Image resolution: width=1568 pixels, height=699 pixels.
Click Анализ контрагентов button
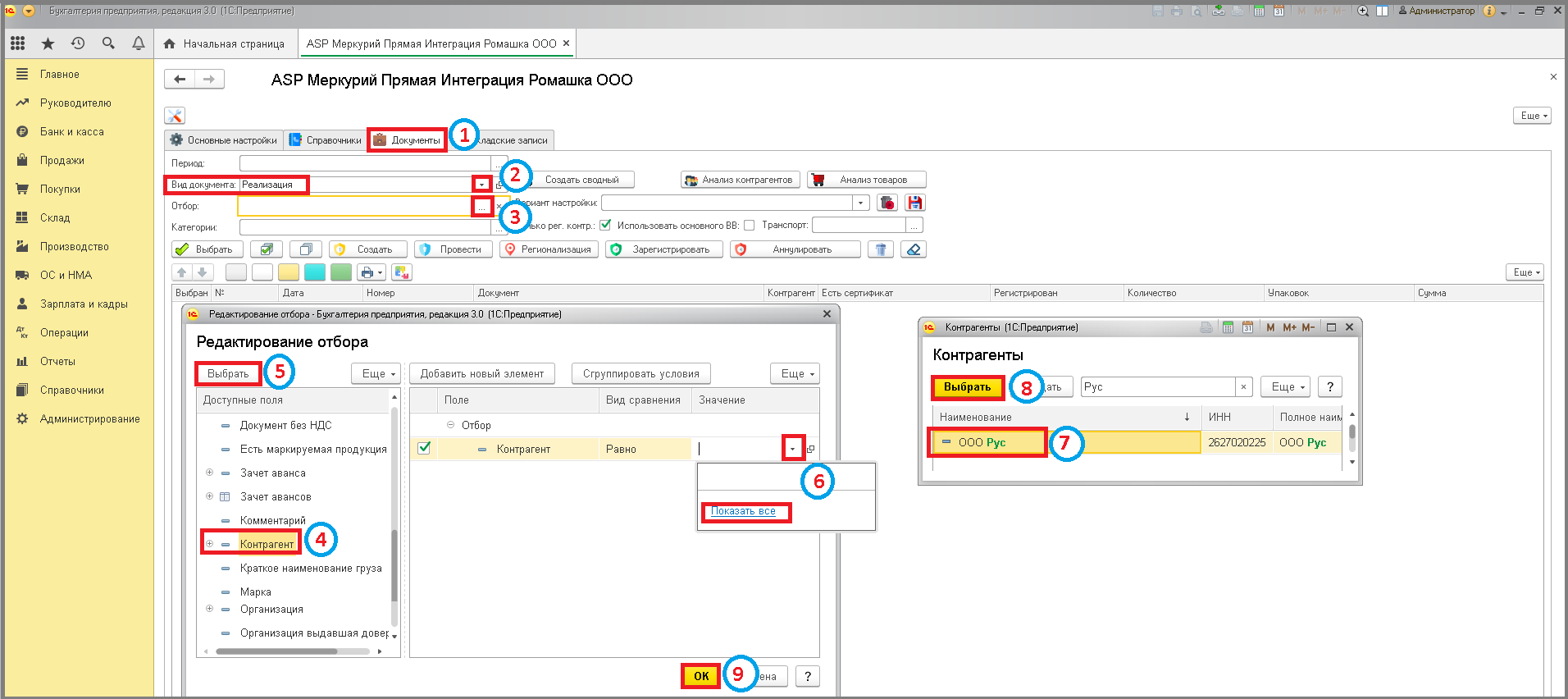(741, 180)
